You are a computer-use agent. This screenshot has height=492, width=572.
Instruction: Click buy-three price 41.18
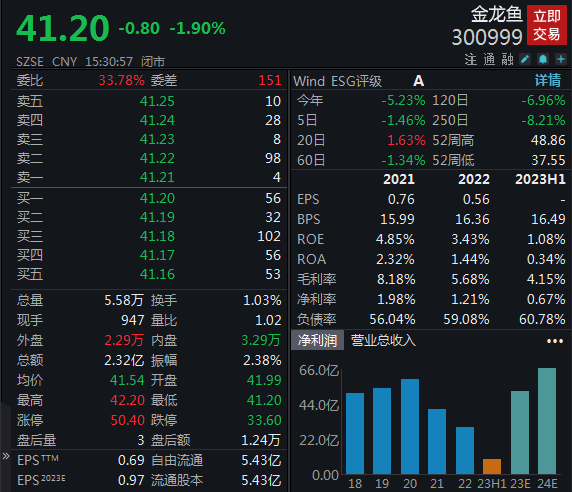click(157, 236)
